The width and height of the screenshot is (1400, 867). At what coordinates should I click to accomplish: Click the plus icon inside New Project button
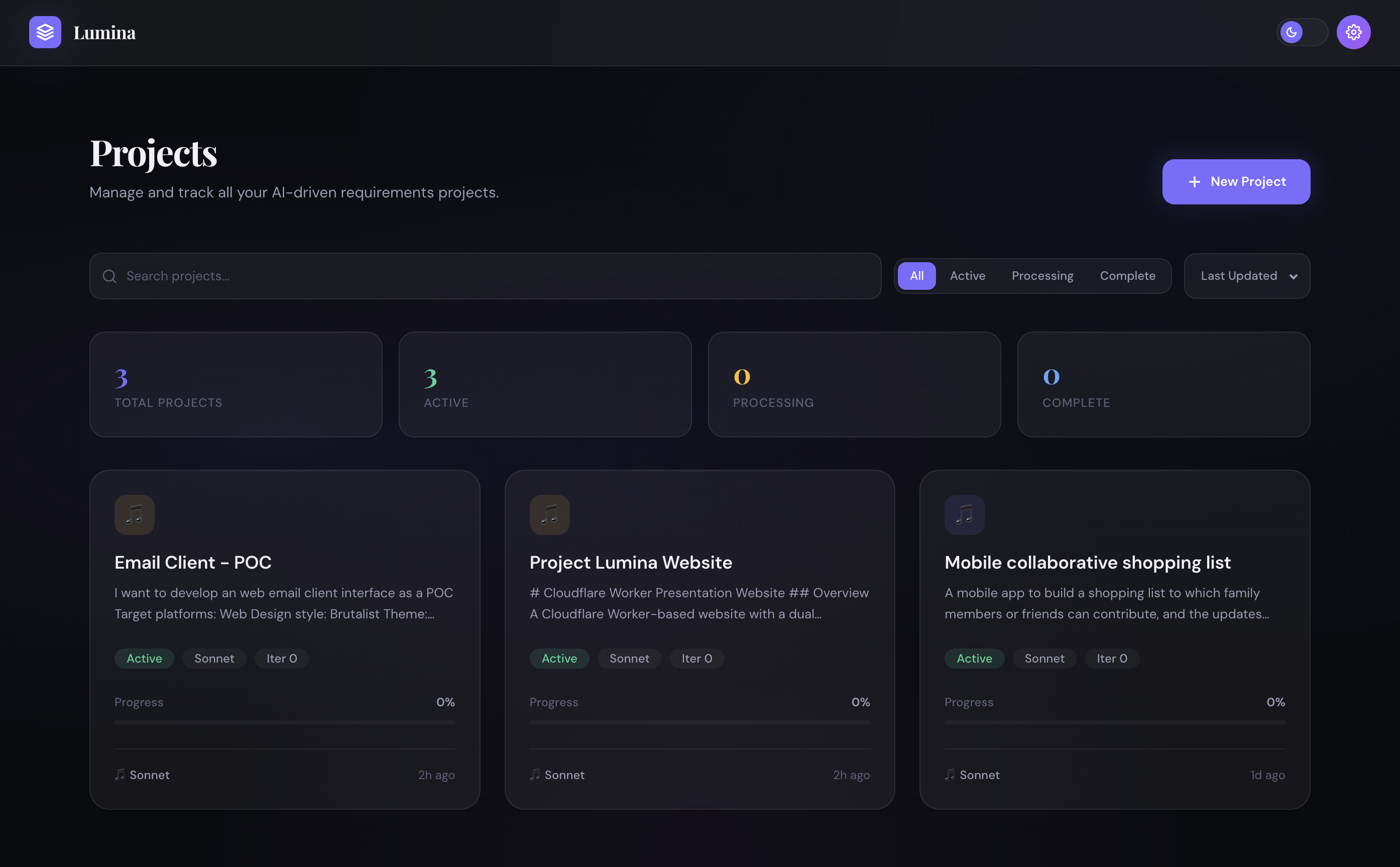[x=1194, y=182]
